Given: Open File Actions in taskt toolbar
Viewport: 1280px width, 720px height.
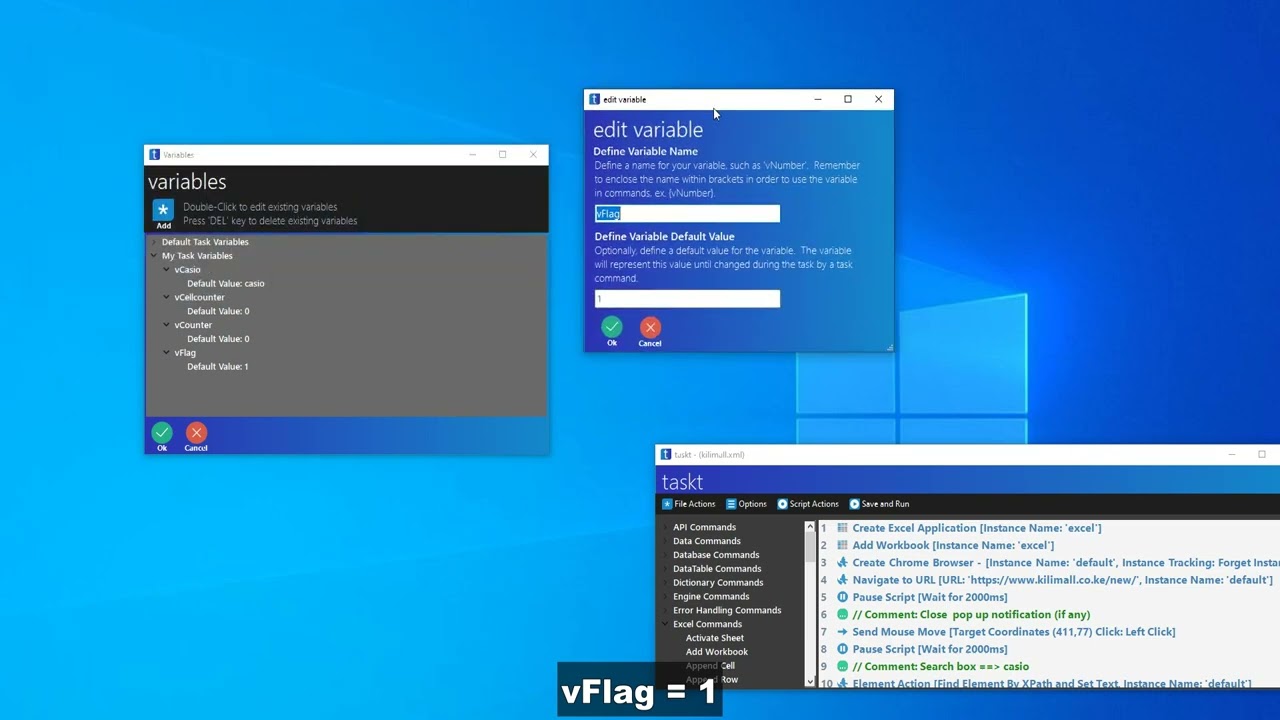Looking at the screenshot, I should (x=689, y=504).
